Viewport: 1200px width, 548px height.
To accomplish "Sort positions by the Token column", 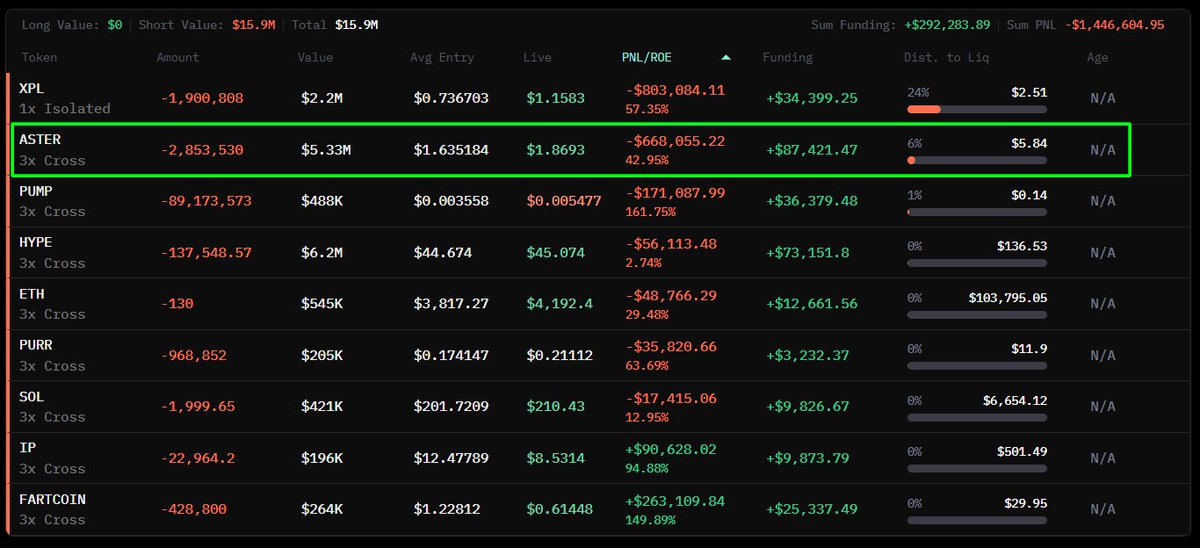I will (40, 58).
